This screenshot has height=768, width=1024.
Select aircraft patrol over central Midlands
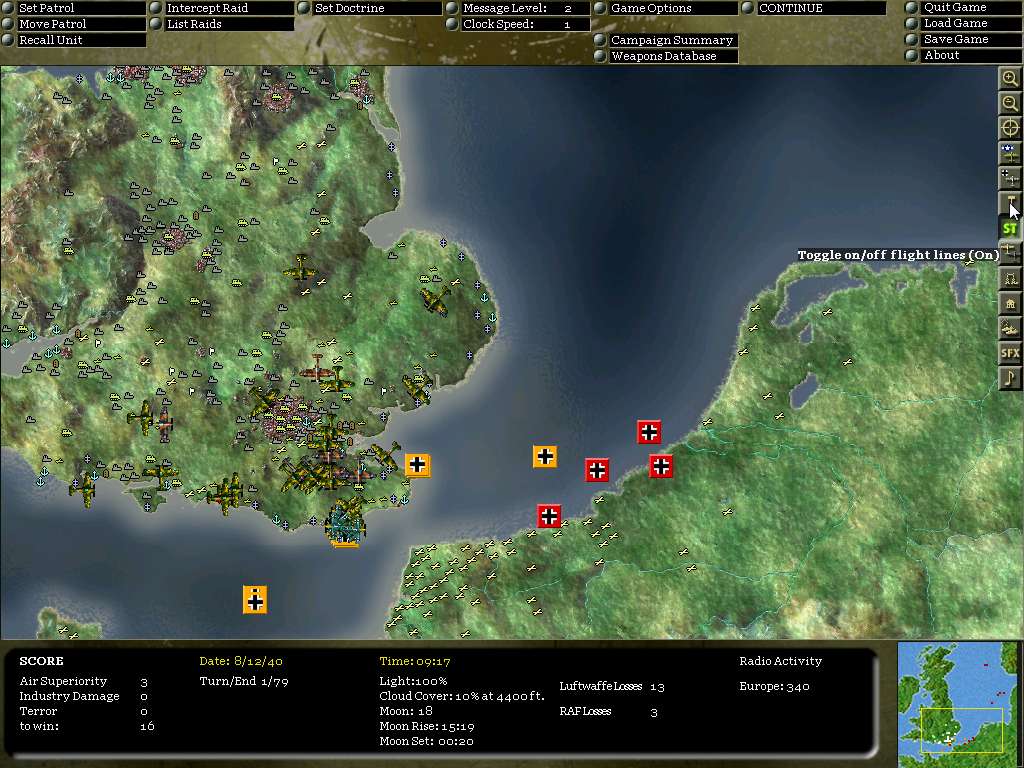click(x=300, y=269)
